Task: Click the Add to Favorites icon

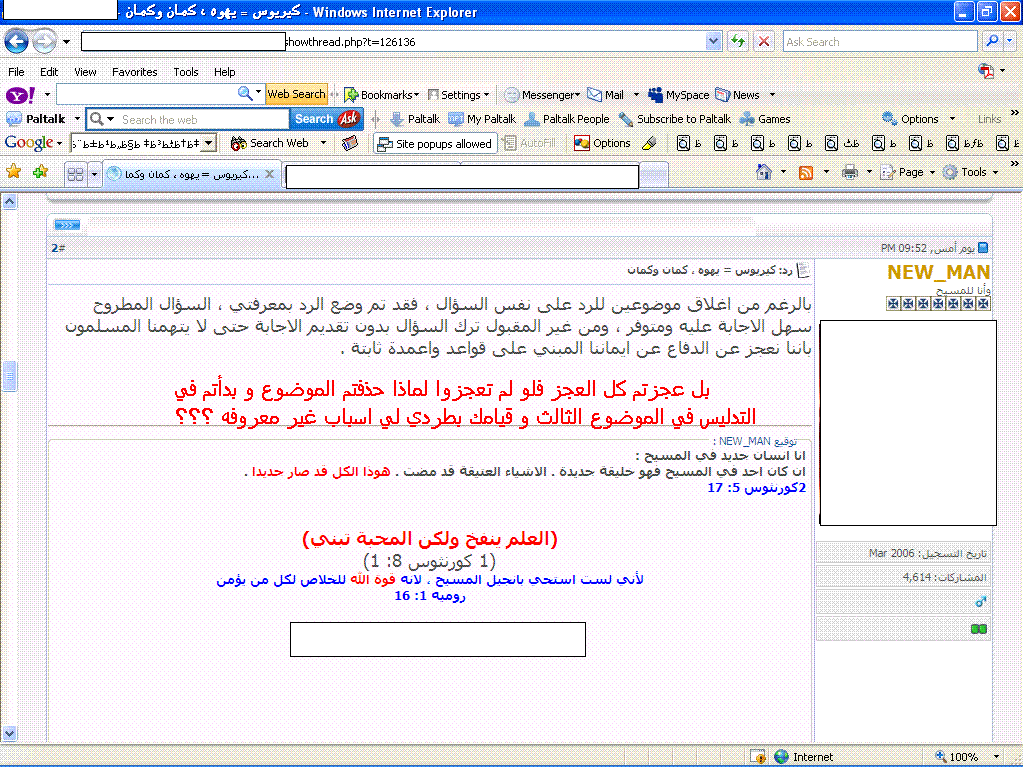Action: point(40,172)
